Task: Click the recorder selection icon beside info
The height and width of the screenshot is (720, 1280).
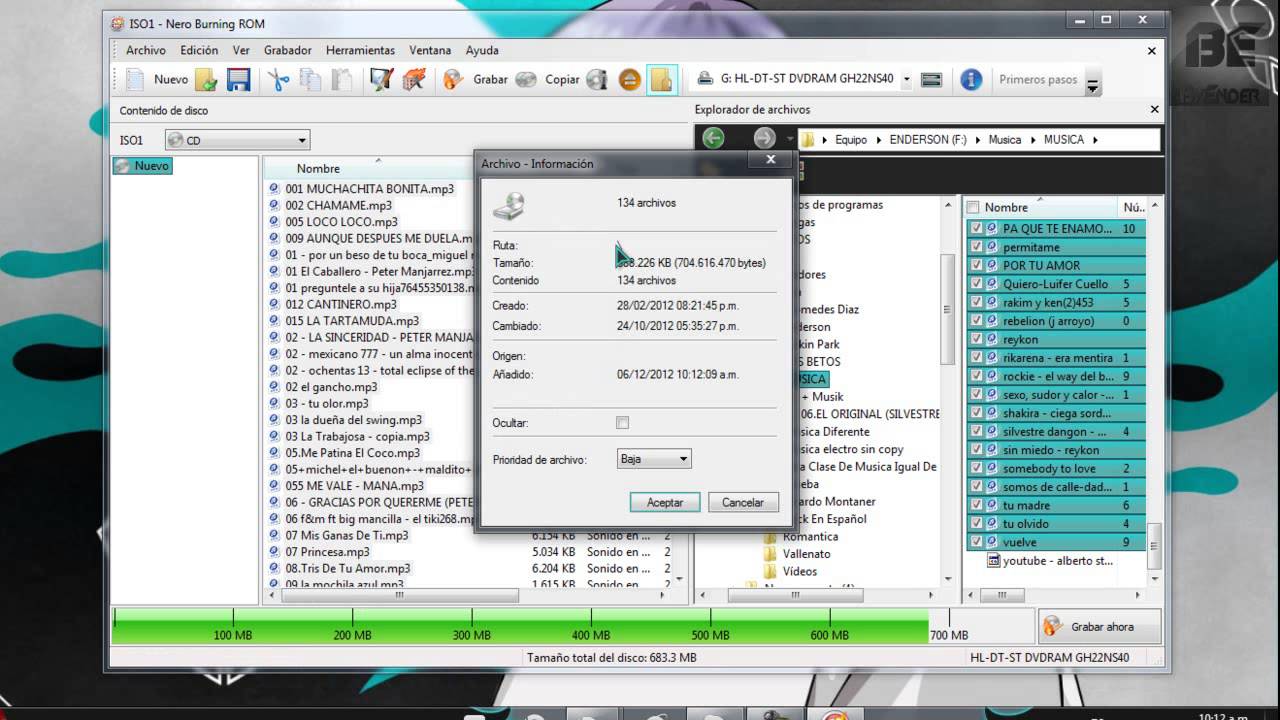Action: pyautogui.click(x=931, y=79)
